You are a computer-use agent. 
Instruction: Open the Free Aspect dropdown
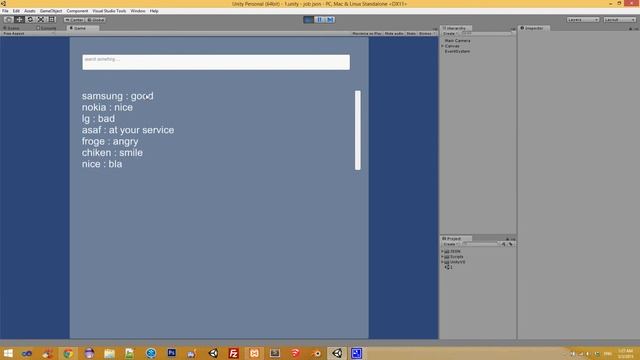(29, 33)
